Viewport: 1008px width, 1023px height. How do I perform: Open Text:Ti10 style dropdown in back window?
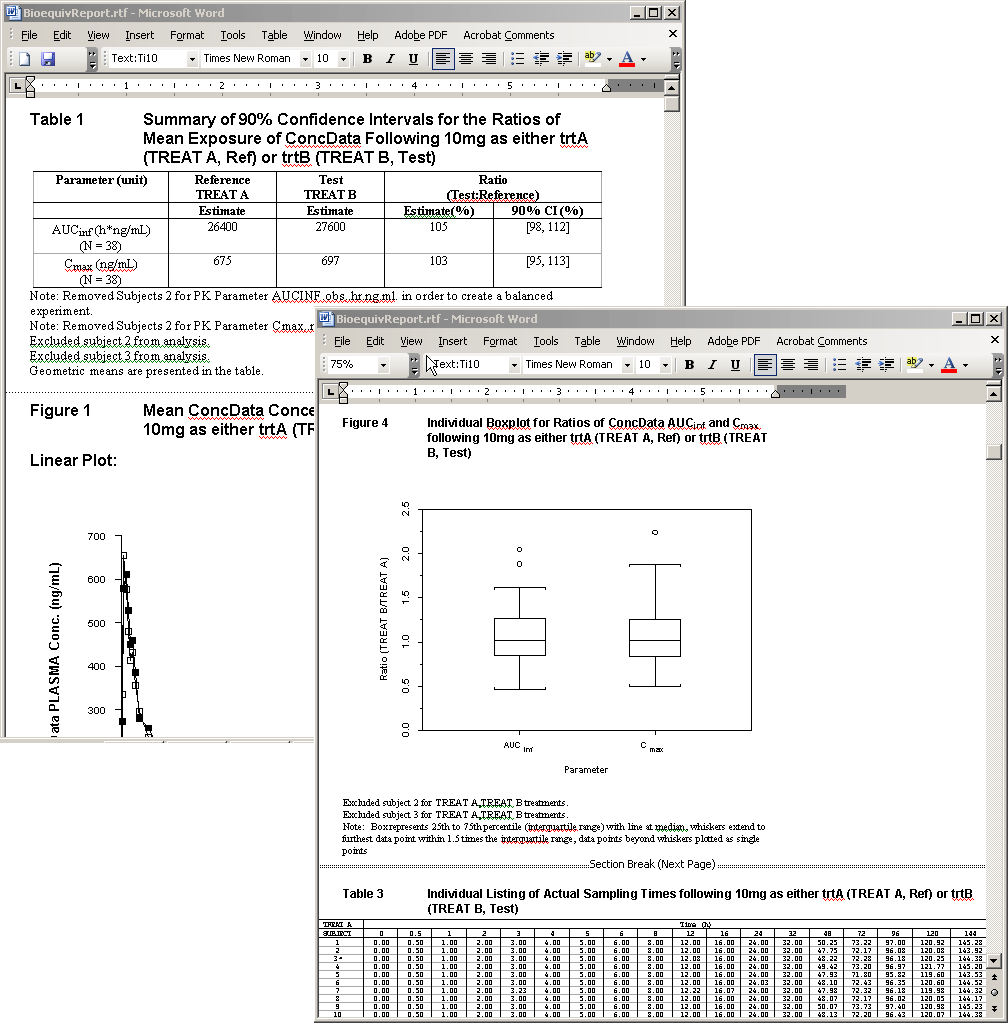[192, 59]
